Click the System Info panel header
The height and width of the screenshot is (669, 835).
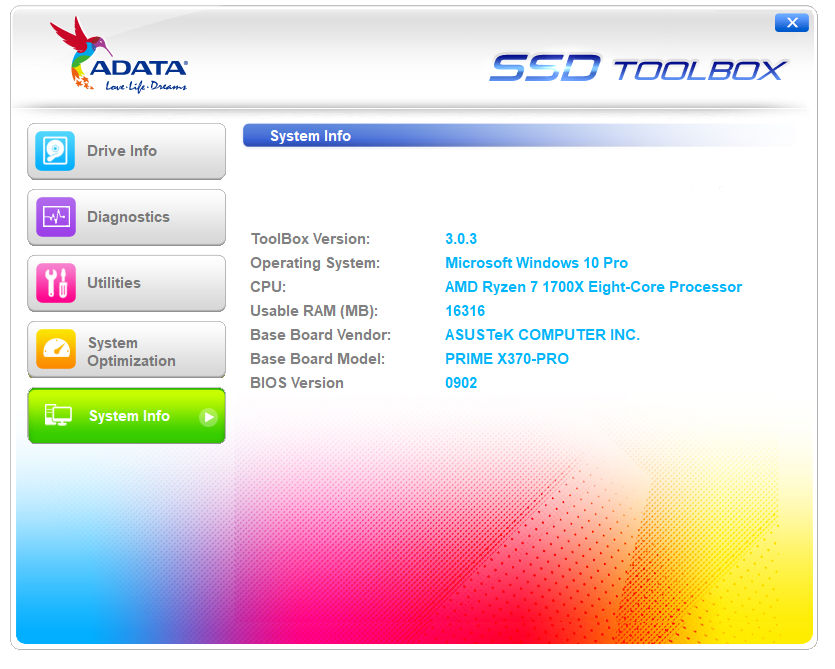[519, 136]
